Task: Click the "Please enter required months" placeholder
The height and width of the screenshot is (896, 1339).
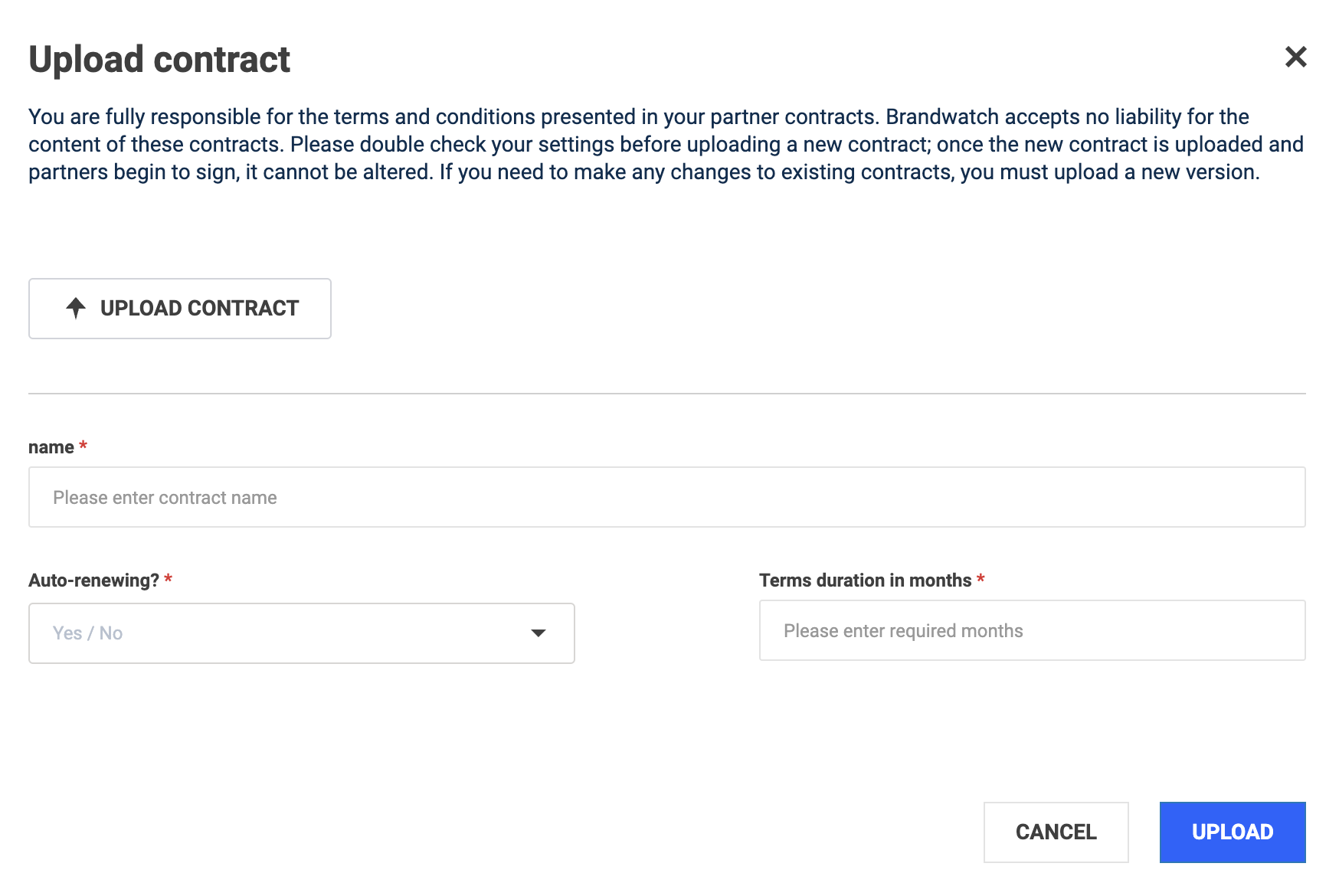Action: click(x=903, y=630)
